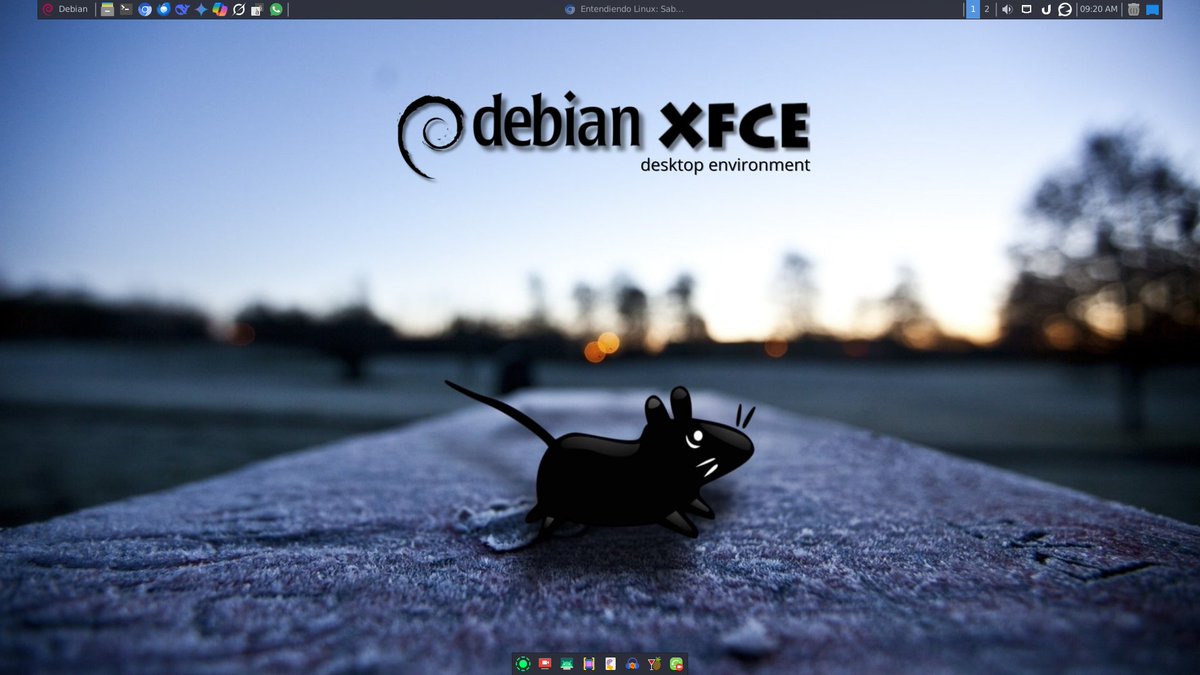The height and width of the screenshot is (675, 1200).
Task: Launch the file manager from the panel
Action: (107, 9)
